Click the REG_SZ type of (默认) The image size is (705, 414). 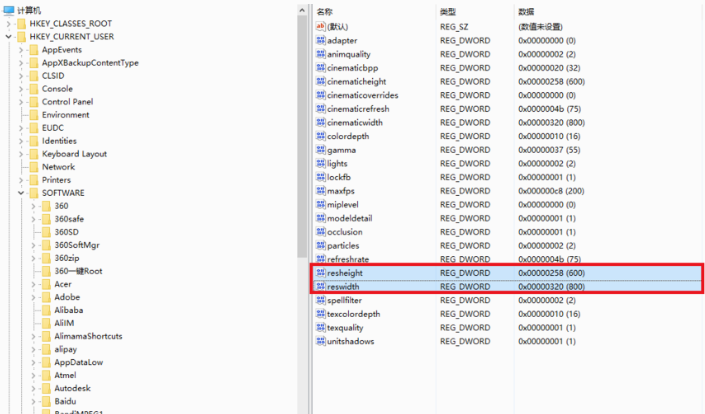pos(454,27)
